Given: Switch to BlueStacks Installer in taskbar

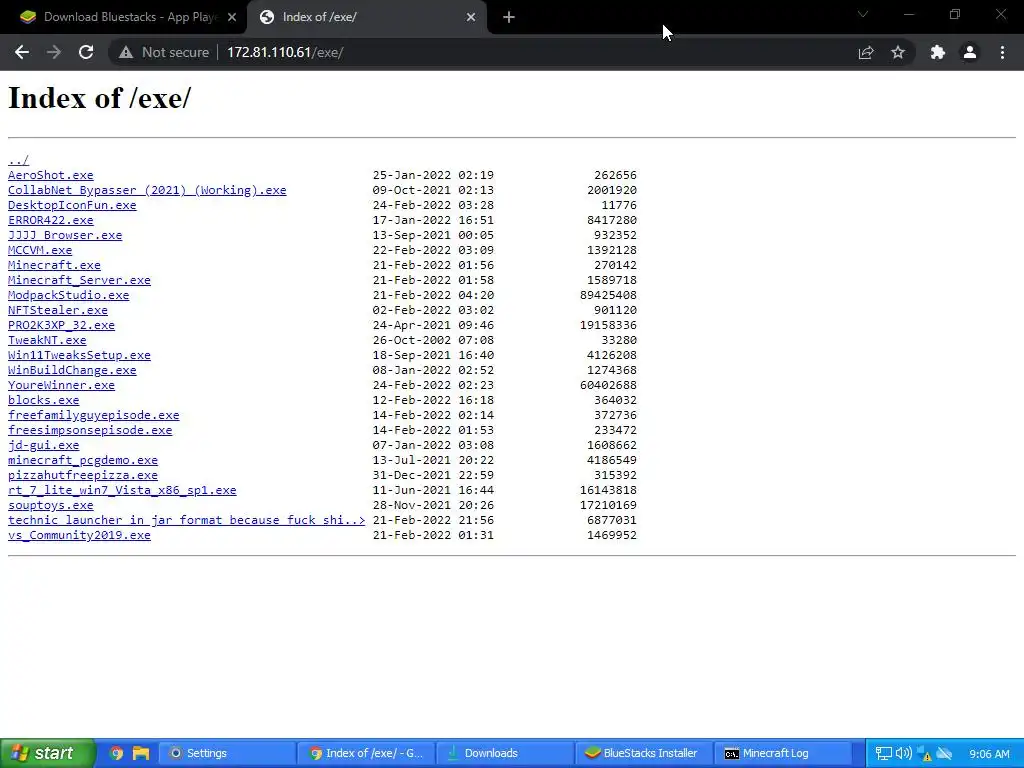Looking at the screenshot, I should click(643, 753).
